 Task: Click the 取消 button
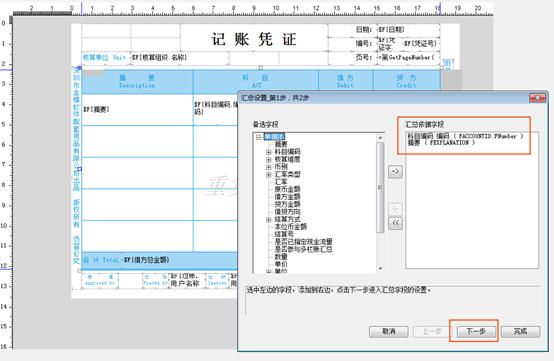pos(389,331)
